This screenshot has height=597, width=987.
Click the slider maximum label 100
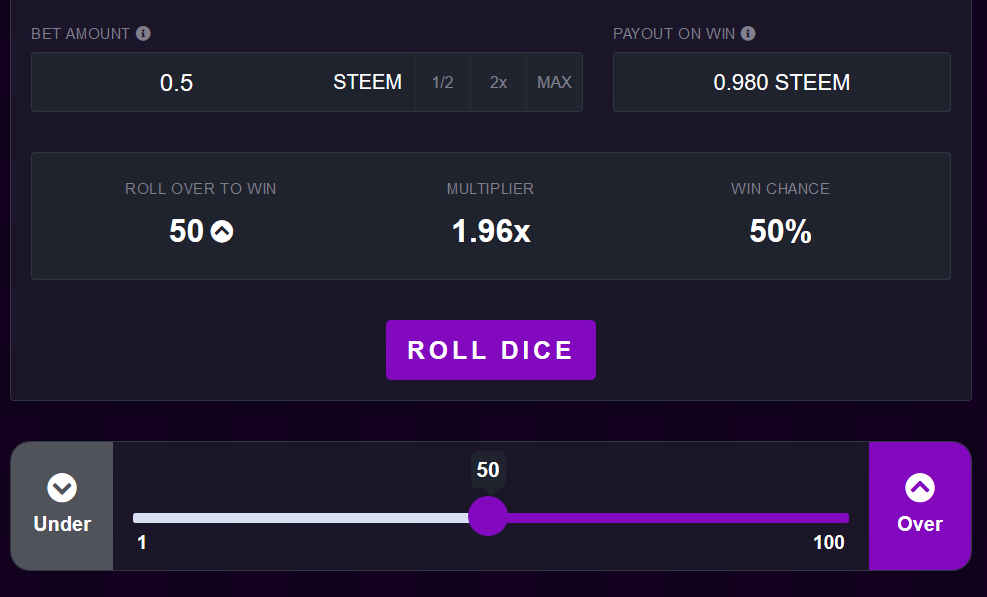click(828, 543)
